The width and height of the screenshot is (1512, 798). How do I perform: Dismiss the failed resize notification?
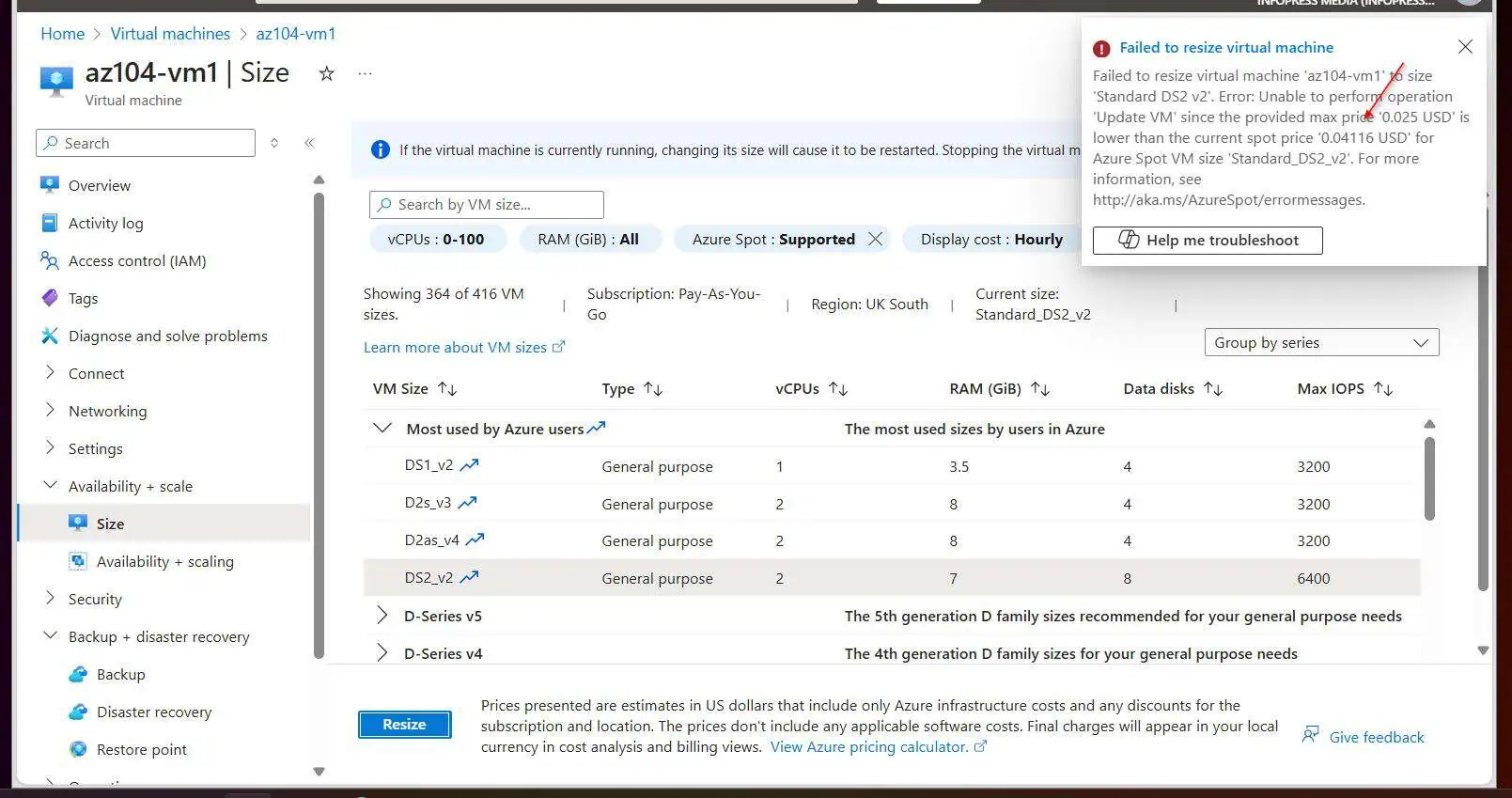(1465, 47)
